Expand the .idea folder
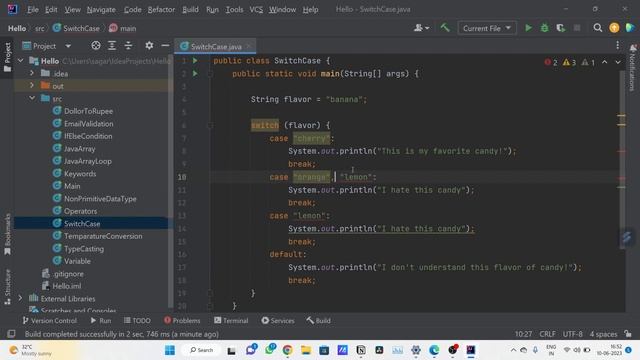Viewport: 640px width, 360px height. [x=32, y=73]
